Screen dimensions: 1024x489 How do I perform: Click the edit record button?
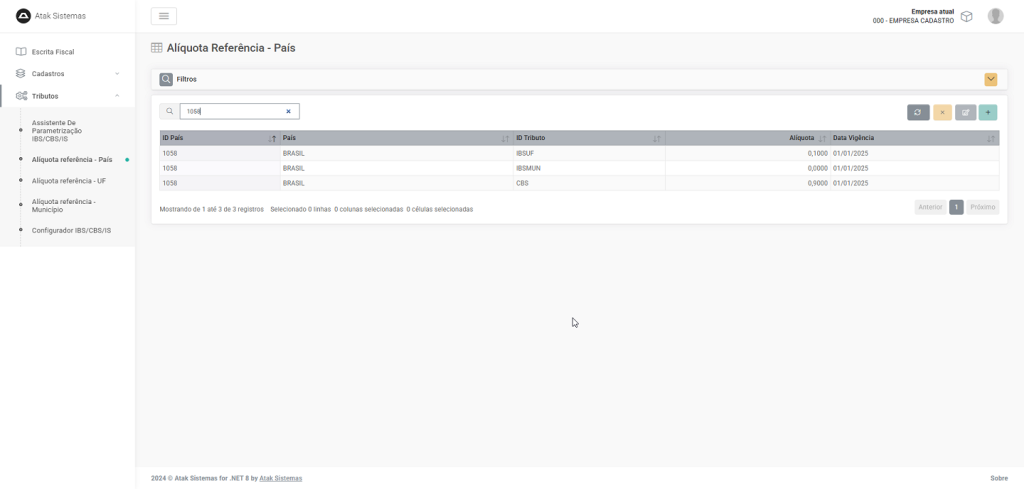965,112
